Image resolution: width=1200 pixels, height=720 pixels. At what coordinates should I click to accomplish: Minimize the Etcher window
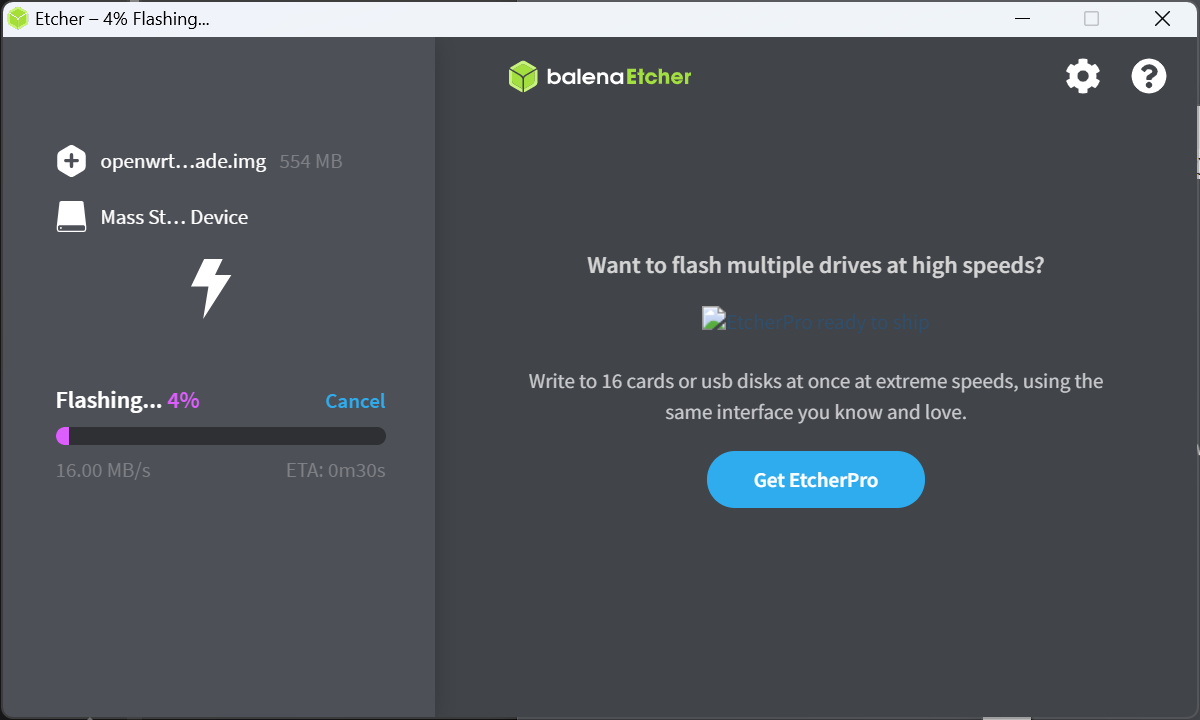[x=1022, y=18]
